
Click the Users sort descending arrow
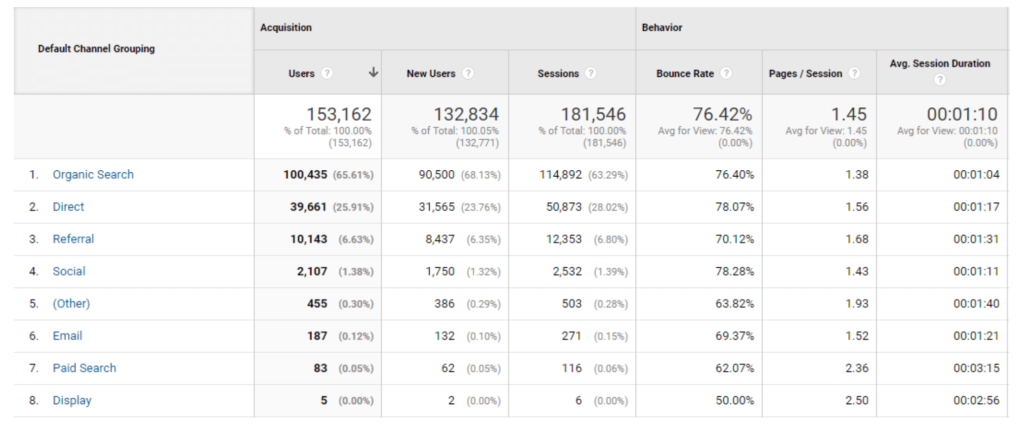tap(373, 72)
